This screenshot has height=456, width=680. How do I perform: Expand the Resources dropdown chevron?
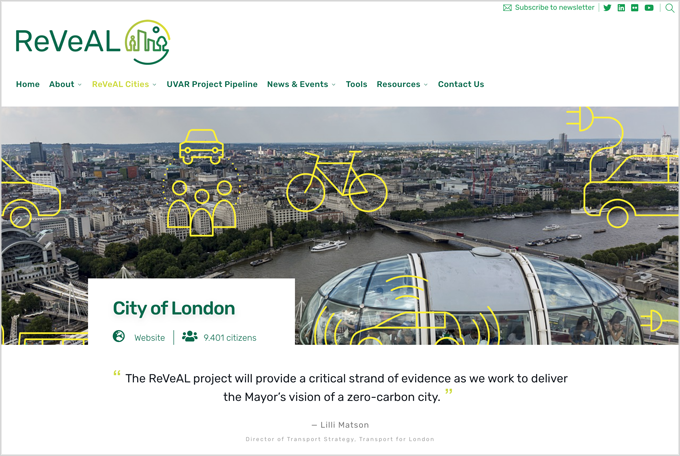[425, 85]
